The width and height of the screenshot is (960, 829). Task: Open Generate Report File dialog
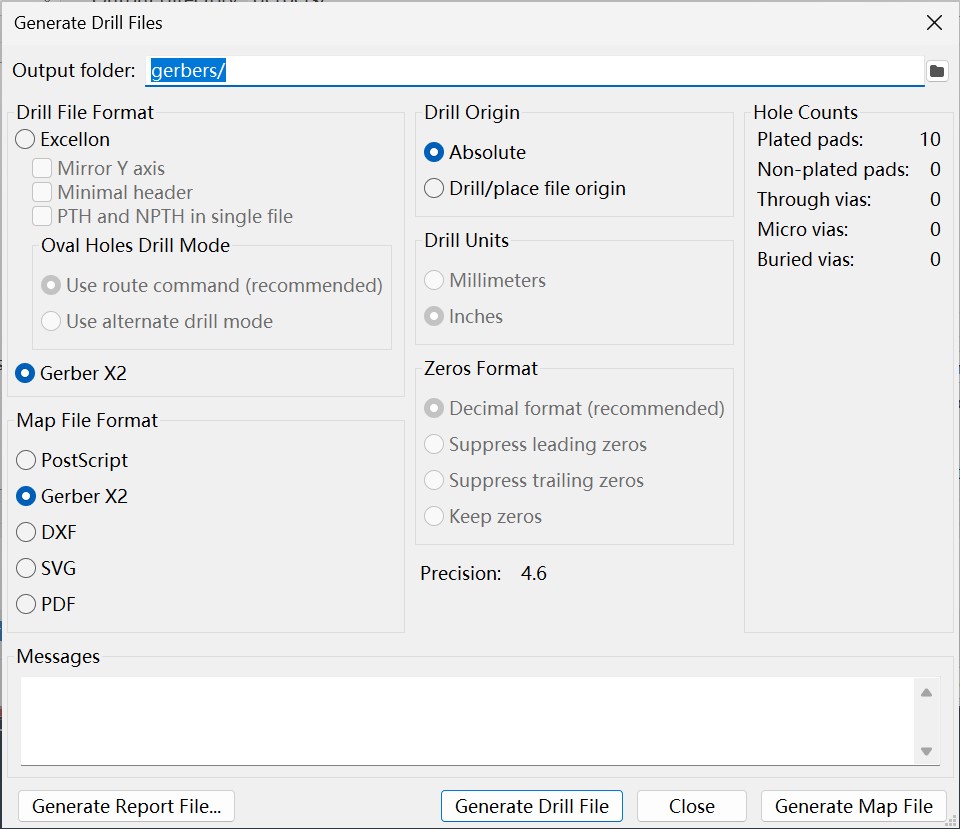[x=126, y=806]
